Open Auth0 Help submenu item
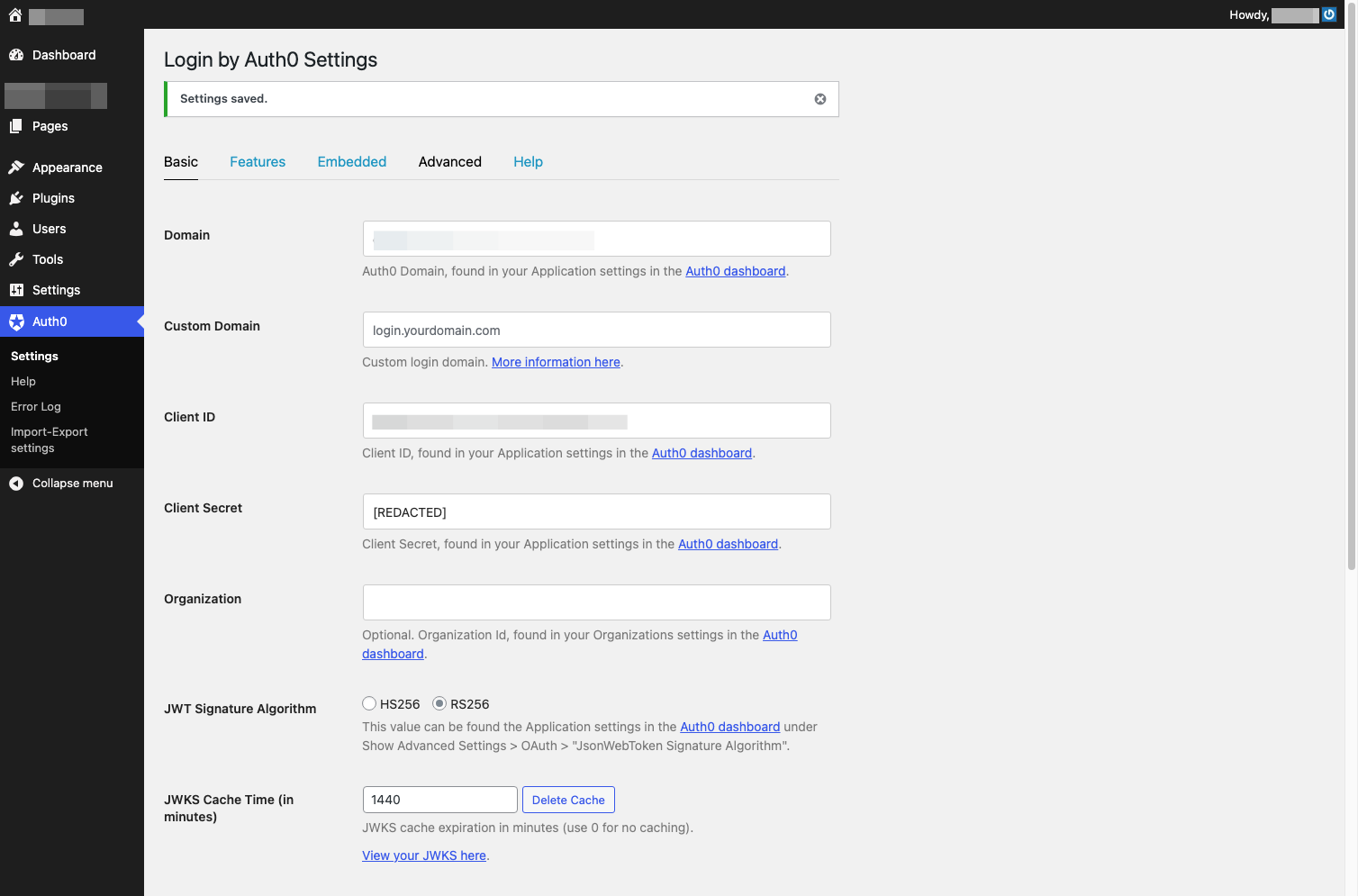 click(23, 382)
